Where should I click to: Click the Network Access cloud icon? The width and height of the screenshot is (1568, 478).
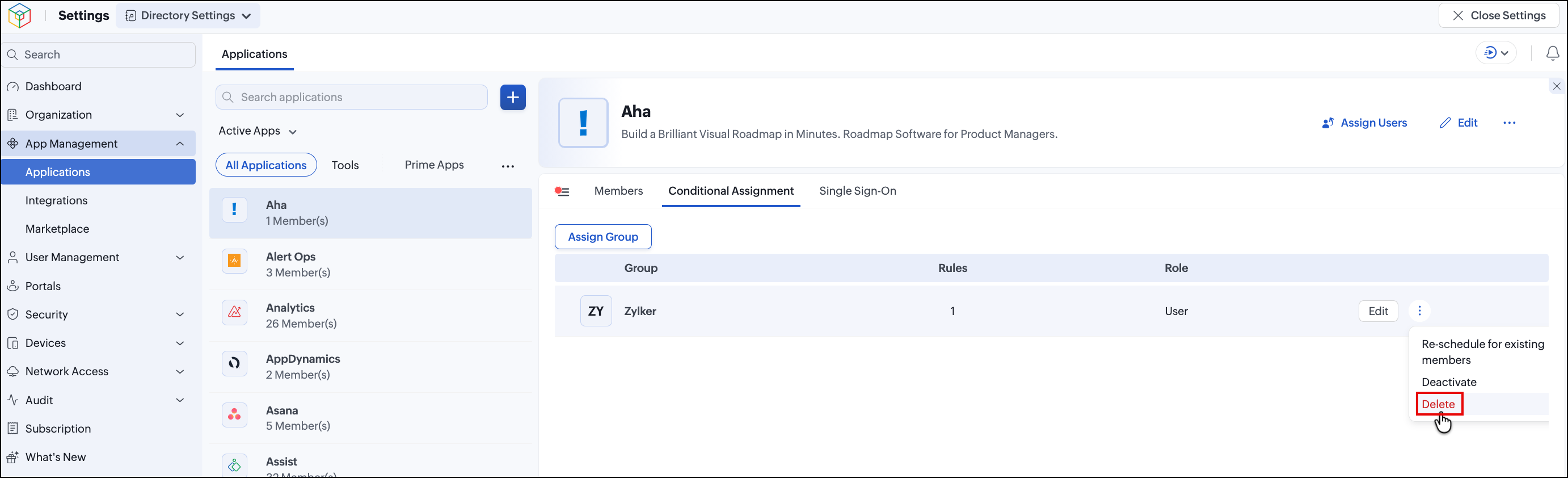pyautogui.click(x=13, y=371)
